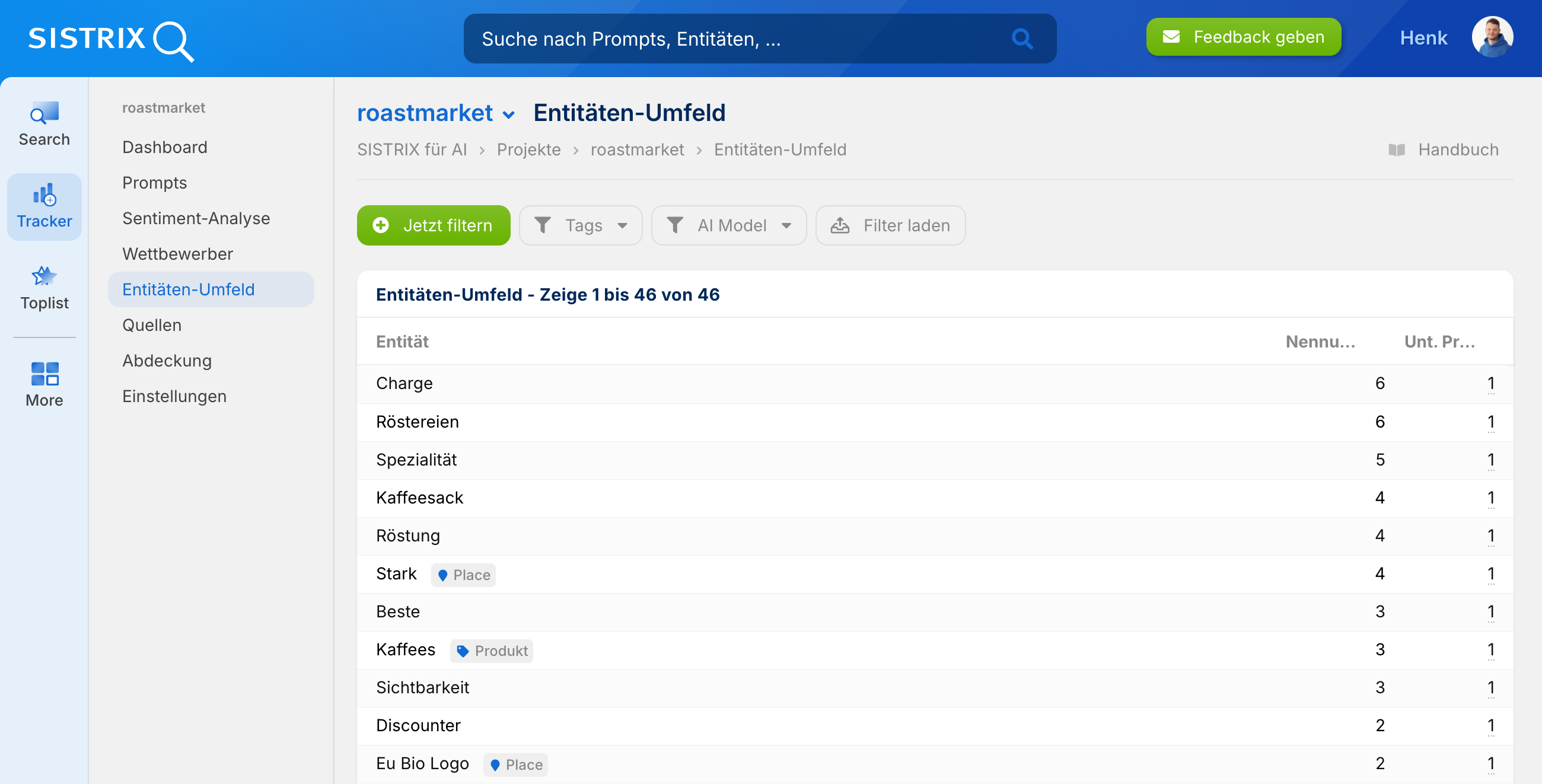Open the AI Model filter dropdown
This screenshot has height=784, width=1542.
click(728, 225)
